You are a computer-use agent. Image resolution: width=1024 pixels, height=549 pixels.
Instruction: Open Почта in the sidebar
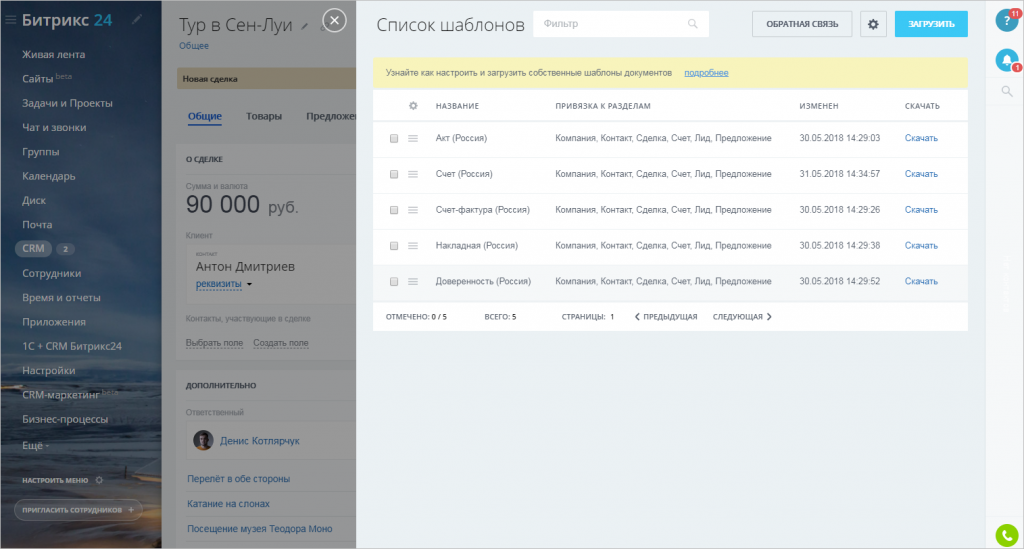(37, 225)
